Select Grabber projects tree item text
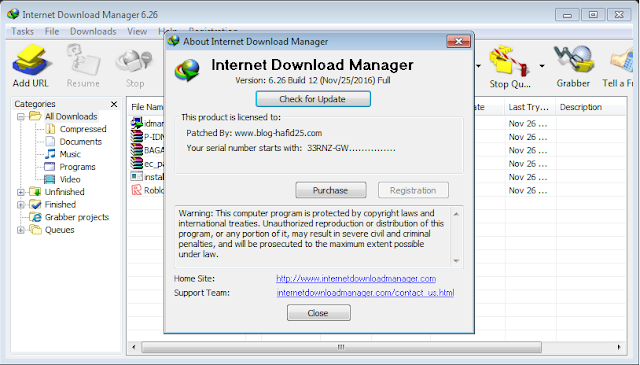The image size is (640, 365). point(77,217)
